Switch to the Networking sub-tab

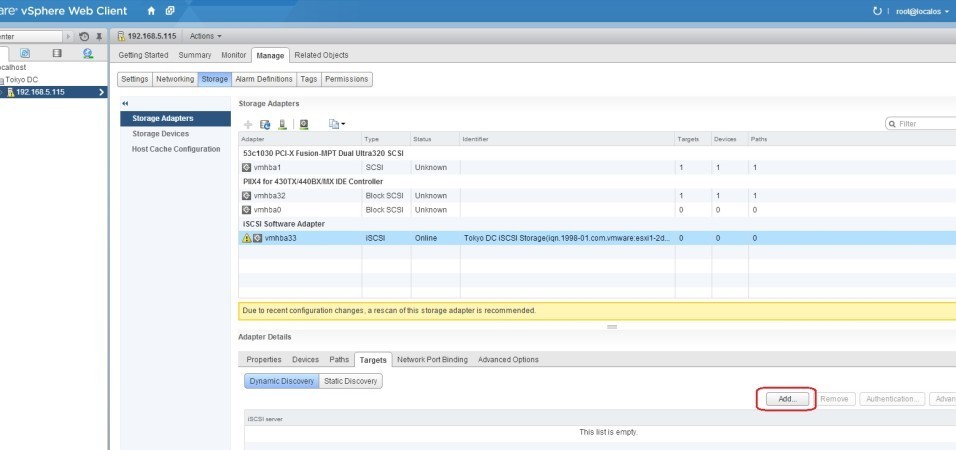pos(175,79)
